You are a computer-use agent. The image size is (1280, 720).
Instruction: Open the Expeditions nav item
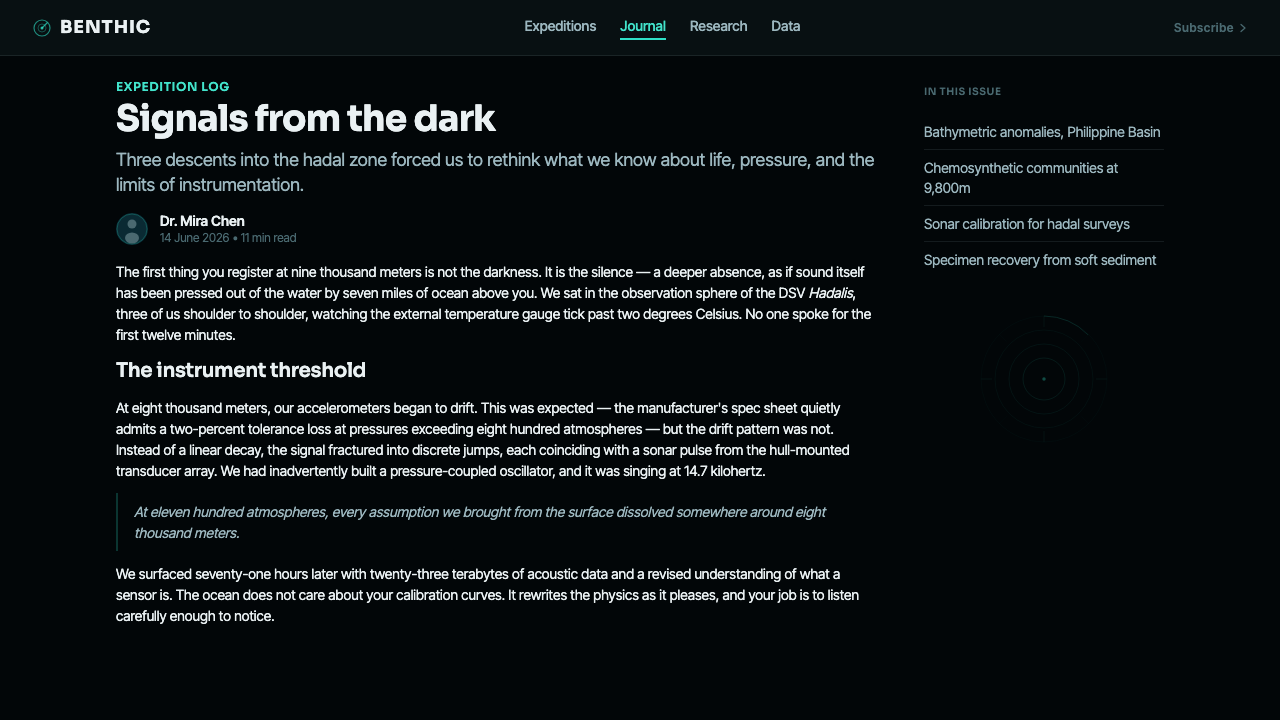pyautogui.click(x=560, y=27)
